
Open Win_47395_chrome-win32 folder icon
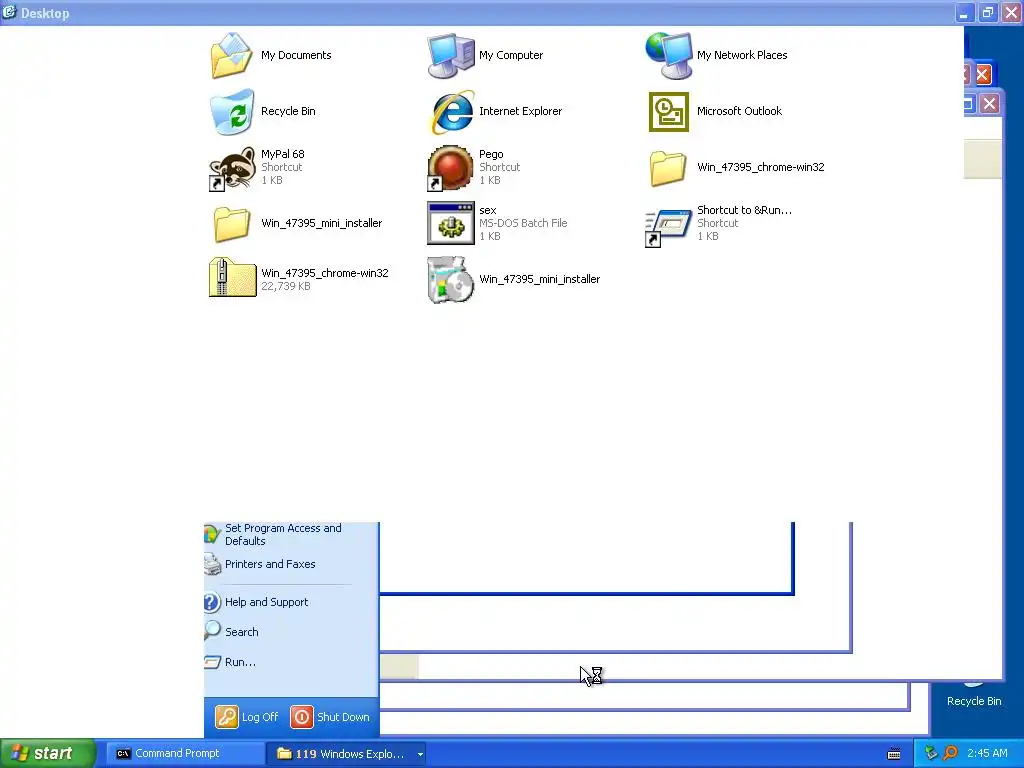click(x=667, y=168)
